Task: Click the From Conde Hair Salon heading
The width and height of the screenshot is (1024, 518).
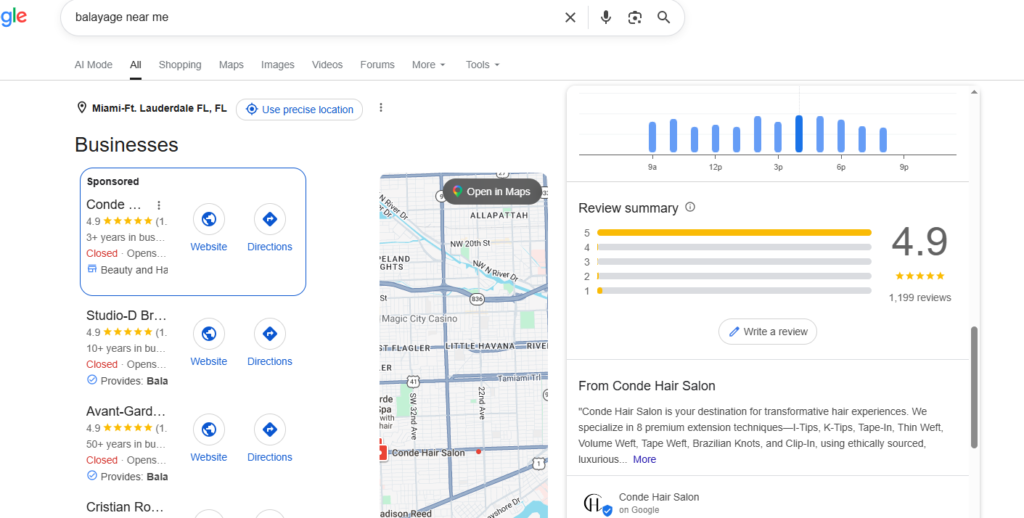Action: pos(647,386)
